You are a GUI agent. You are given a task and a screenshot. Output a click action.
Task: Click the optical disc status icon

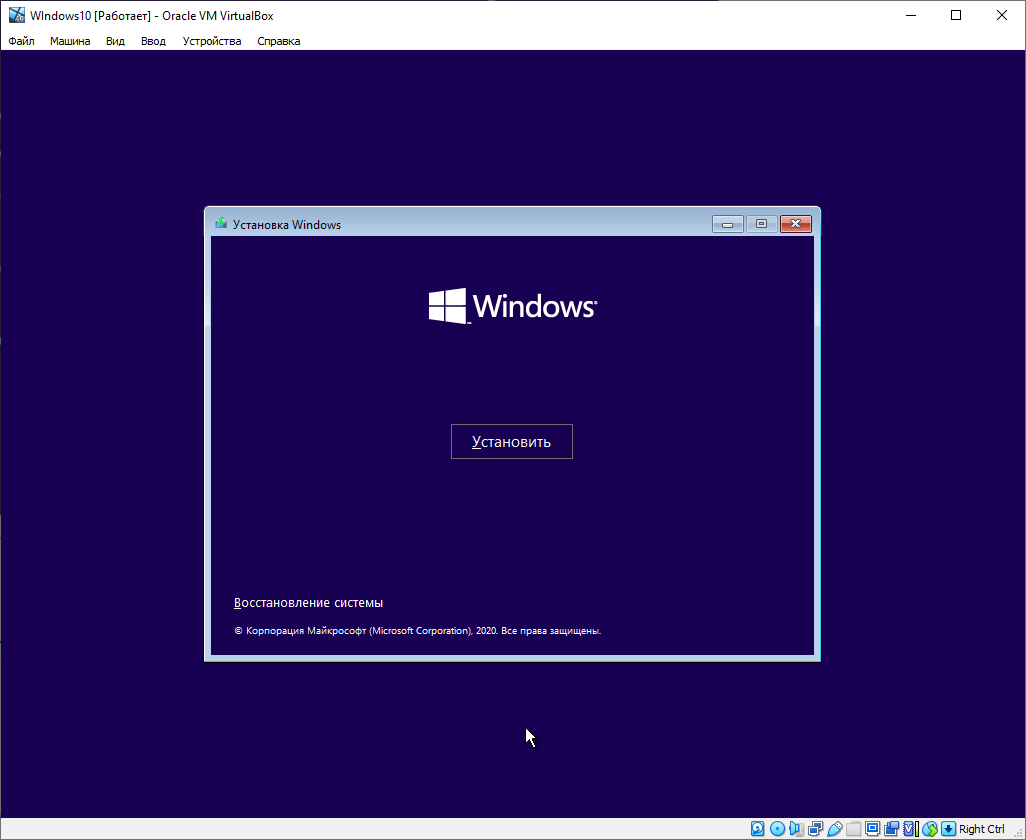coord(777,829)
